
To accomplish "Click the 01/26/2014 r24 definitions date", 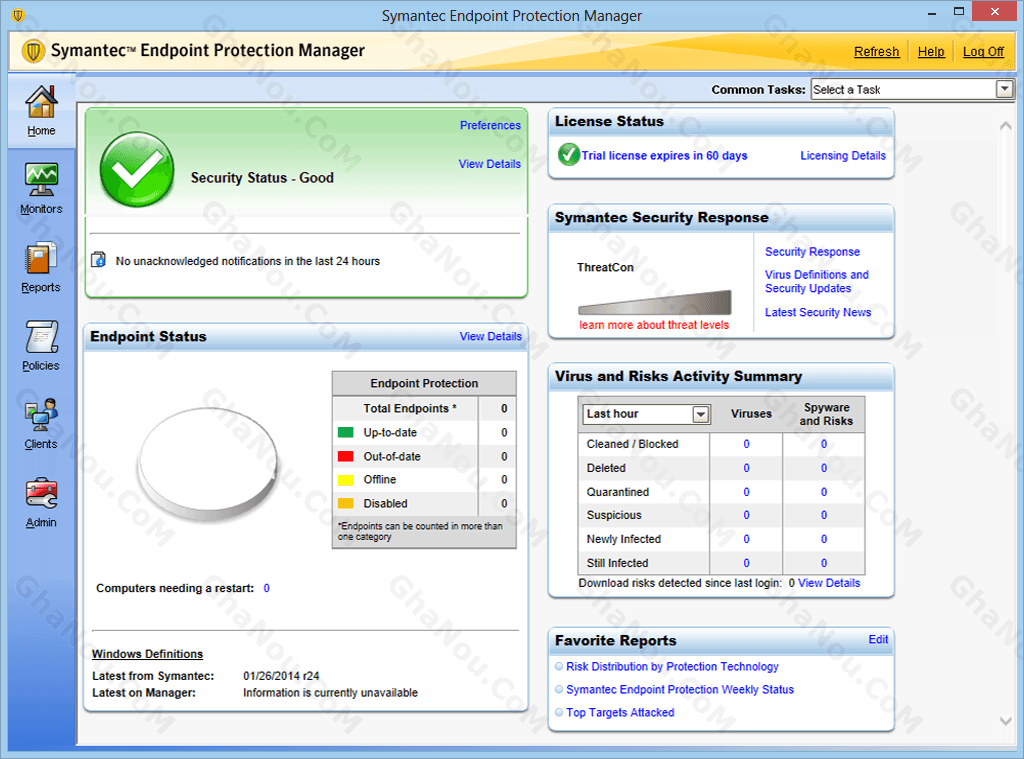I will [281, 676].
